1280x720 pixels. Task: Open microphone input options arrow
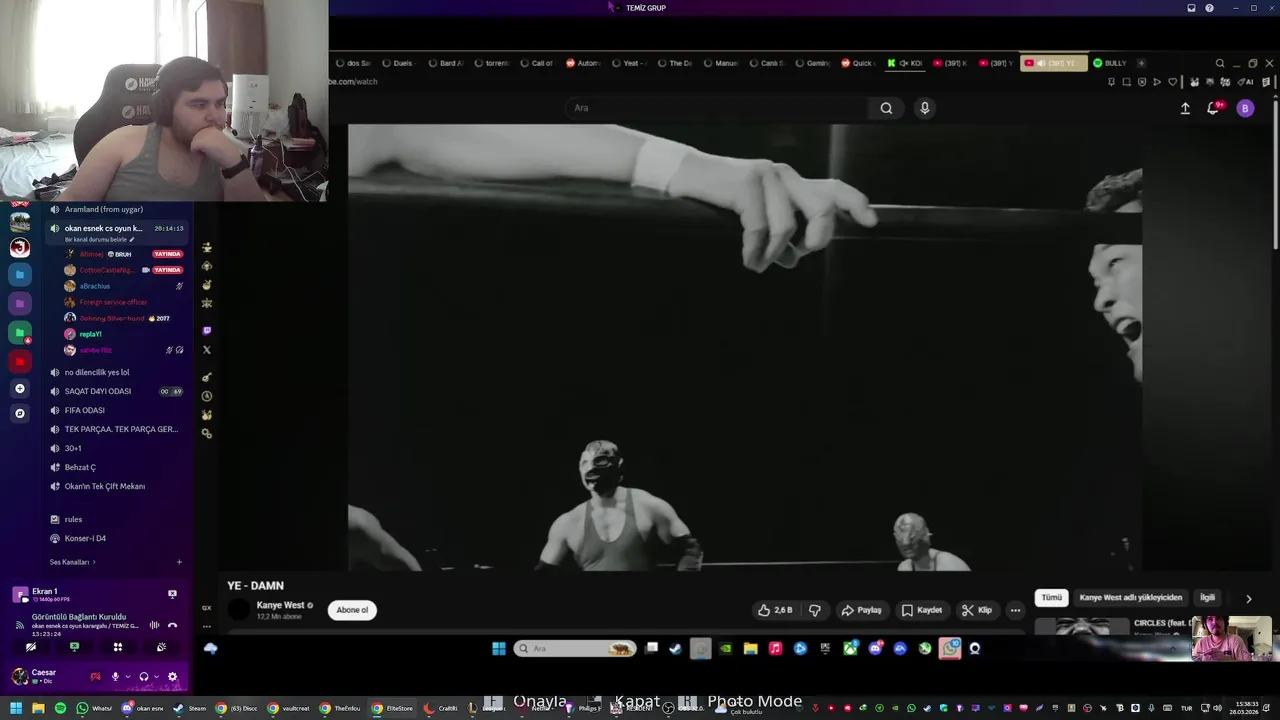(127, 677)
